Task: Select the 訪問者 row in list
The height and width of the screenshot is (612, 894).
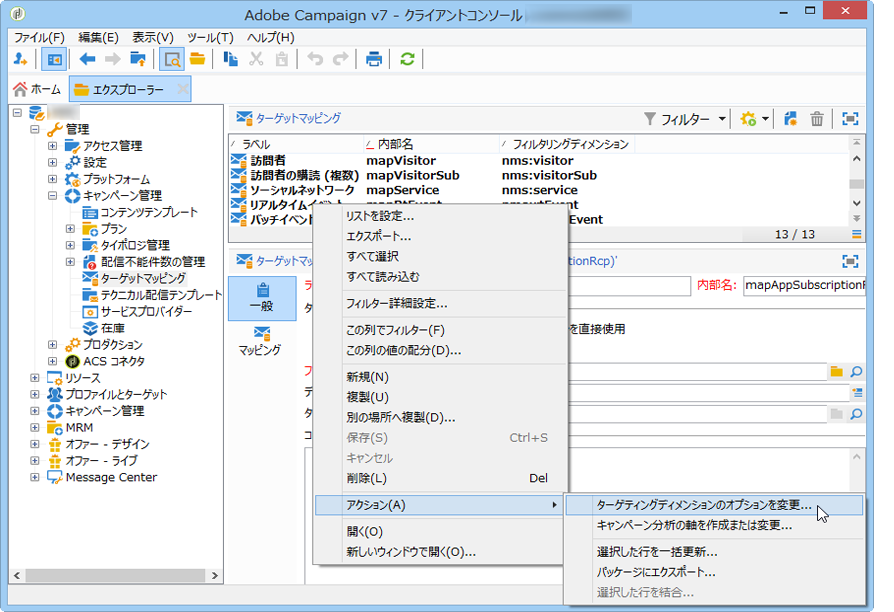Action: 539,160
